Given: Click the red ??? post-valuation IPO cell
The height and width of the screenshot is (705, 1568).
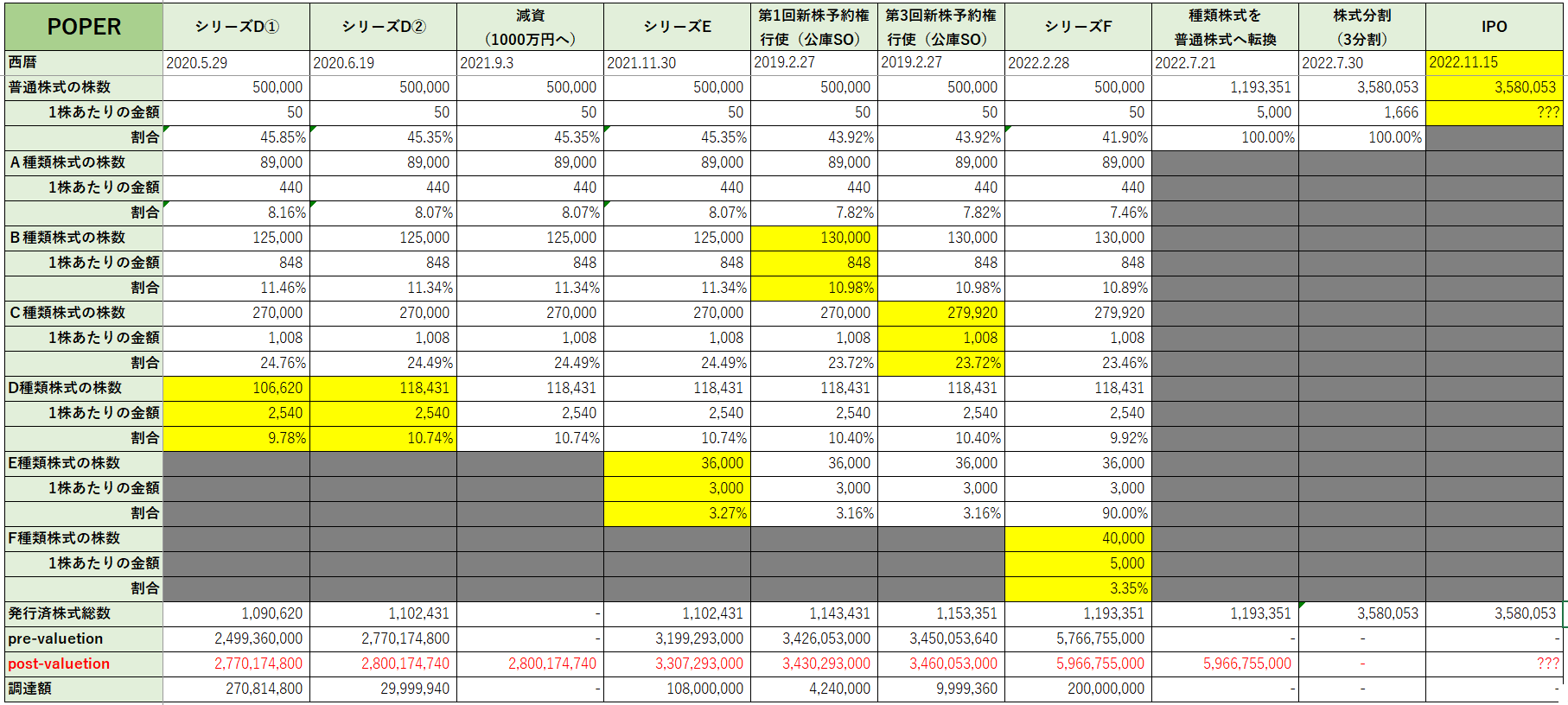Looking at the screenshot, I should (1495, 664).
